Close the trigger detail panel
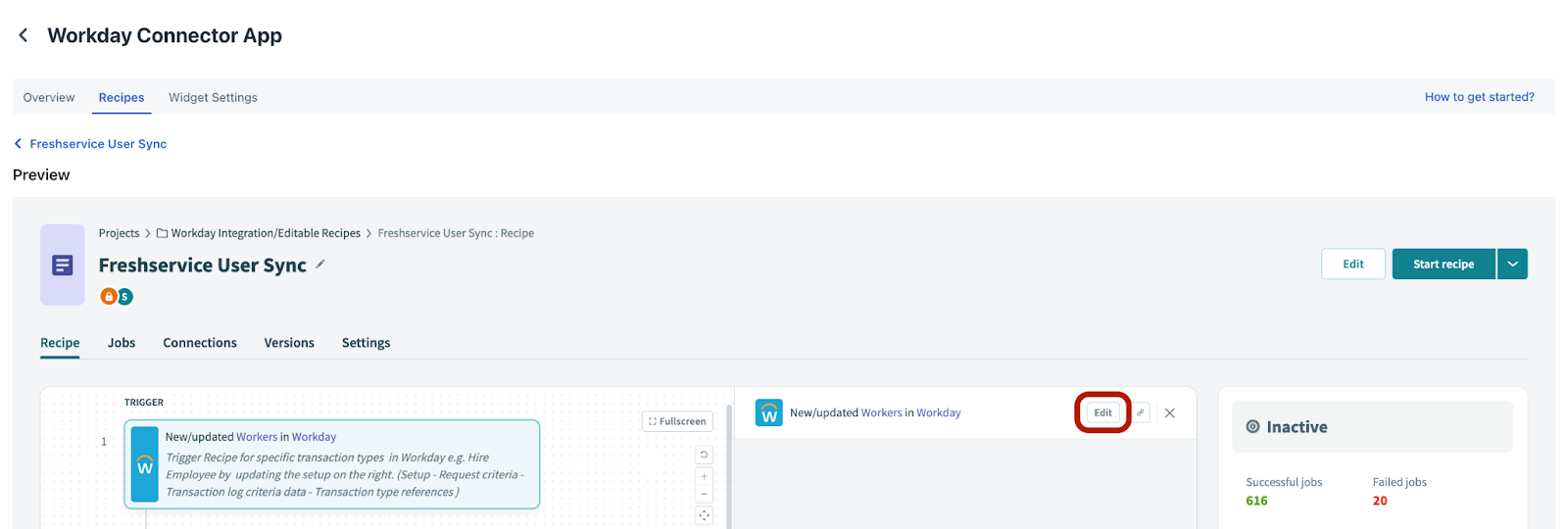The image size is (1568, 529). (1169, 412)
